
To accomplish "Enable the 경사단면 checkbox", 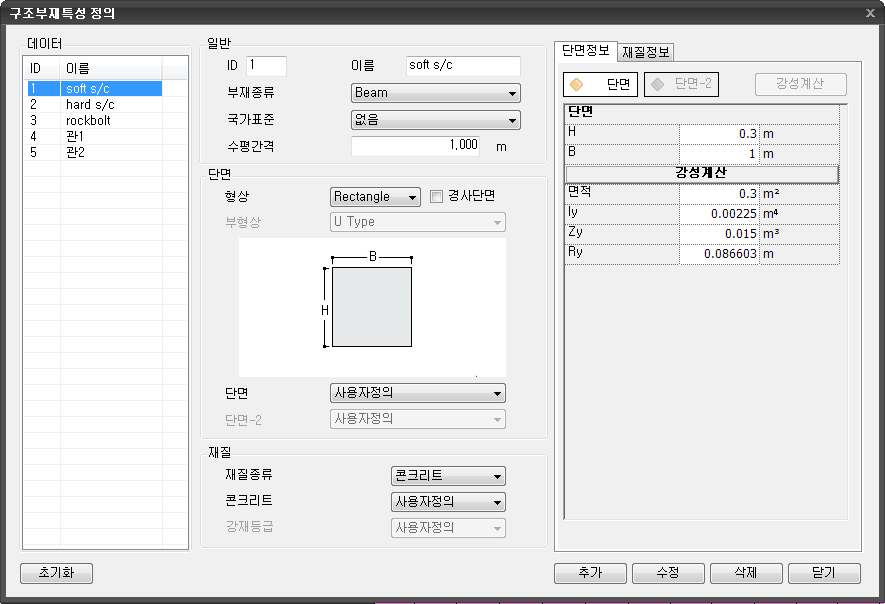I will 436,197.
